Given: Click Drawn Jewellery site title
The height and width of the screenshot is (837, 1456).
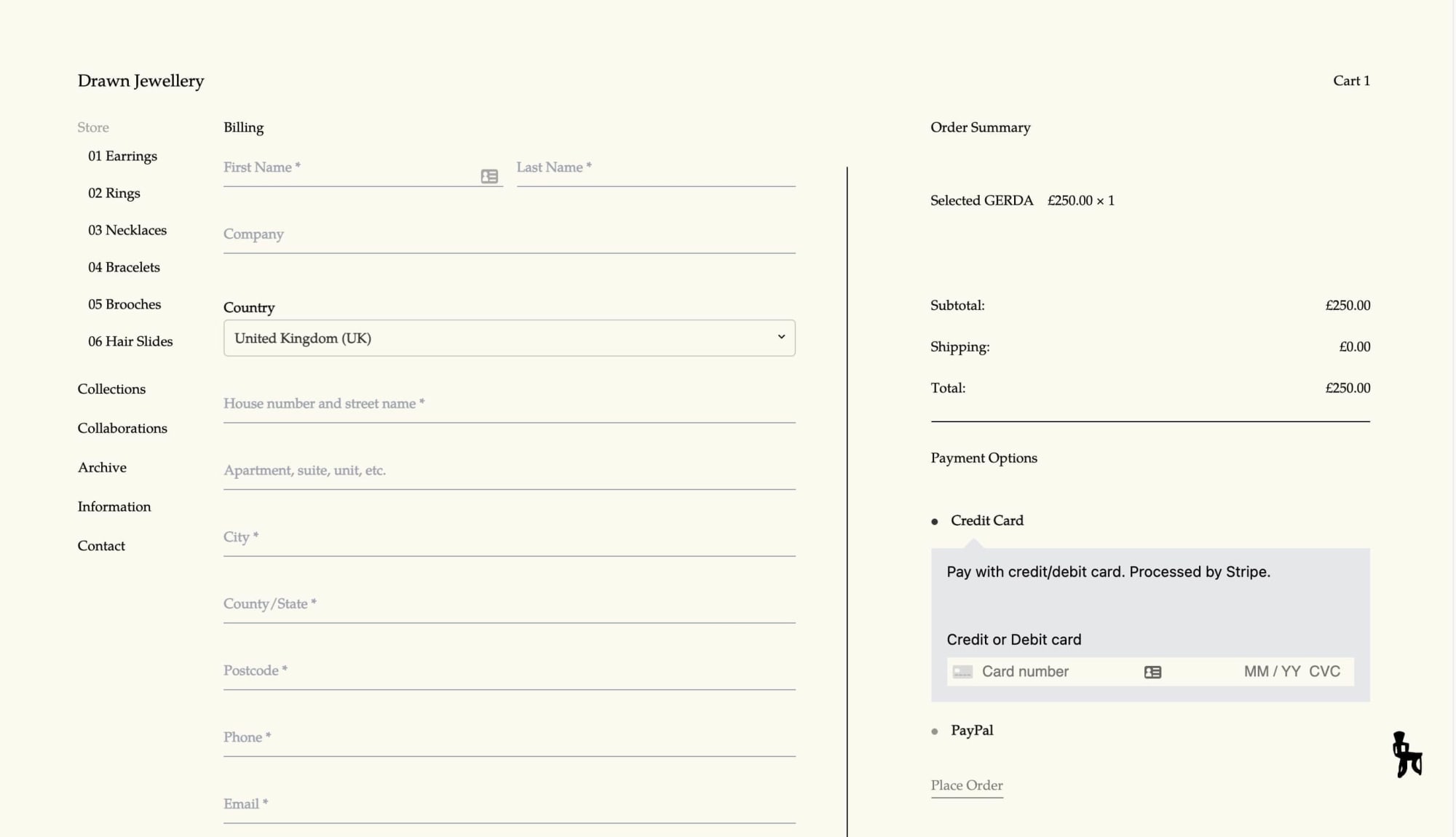Looking at the screenshot, I should pyautogui.click(x=141, y=81).
